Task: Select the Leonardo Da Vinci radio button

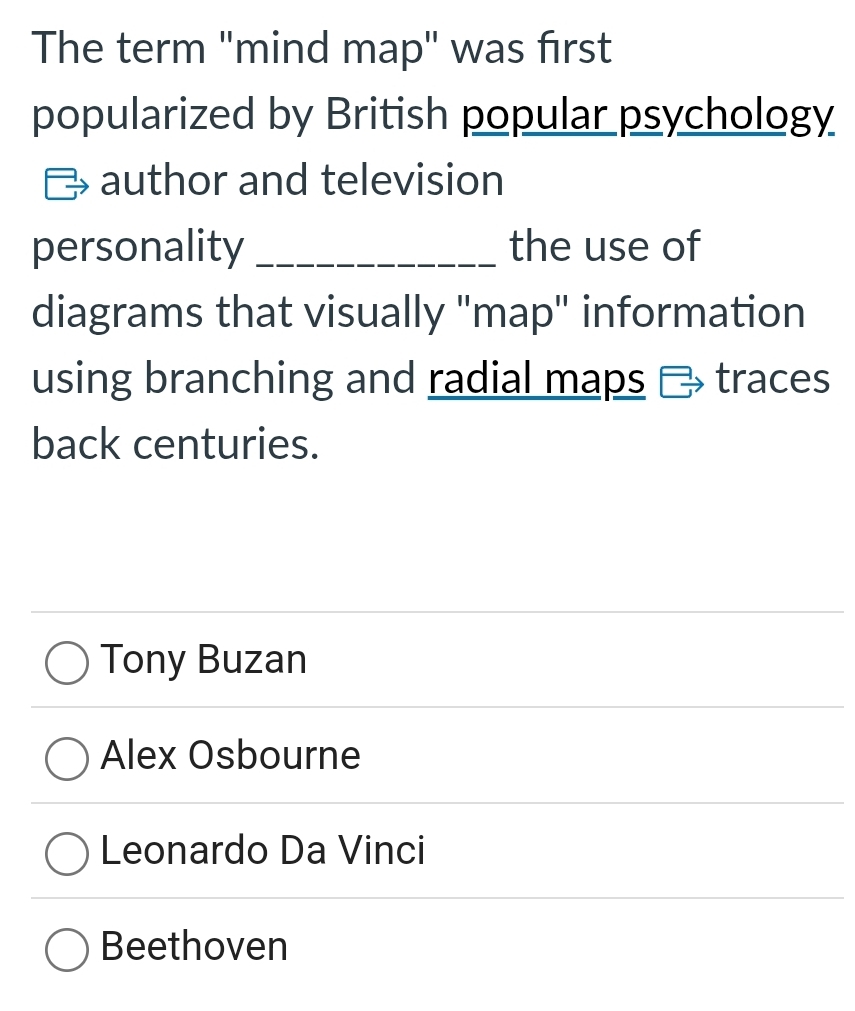Action: 65,854
